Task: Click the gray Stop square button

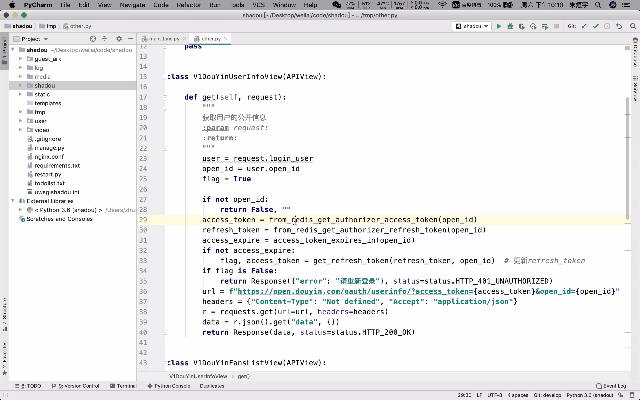Action: coord(556,26)
